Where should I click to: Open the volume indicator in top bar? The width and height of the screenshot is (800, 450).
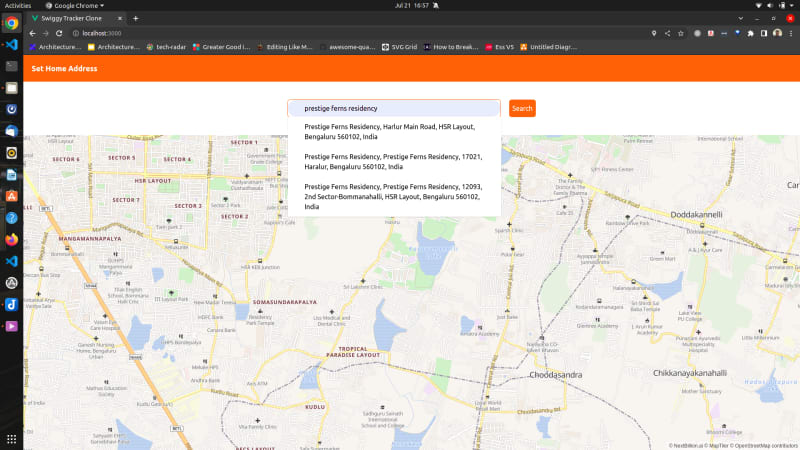[x=770, y=5]
